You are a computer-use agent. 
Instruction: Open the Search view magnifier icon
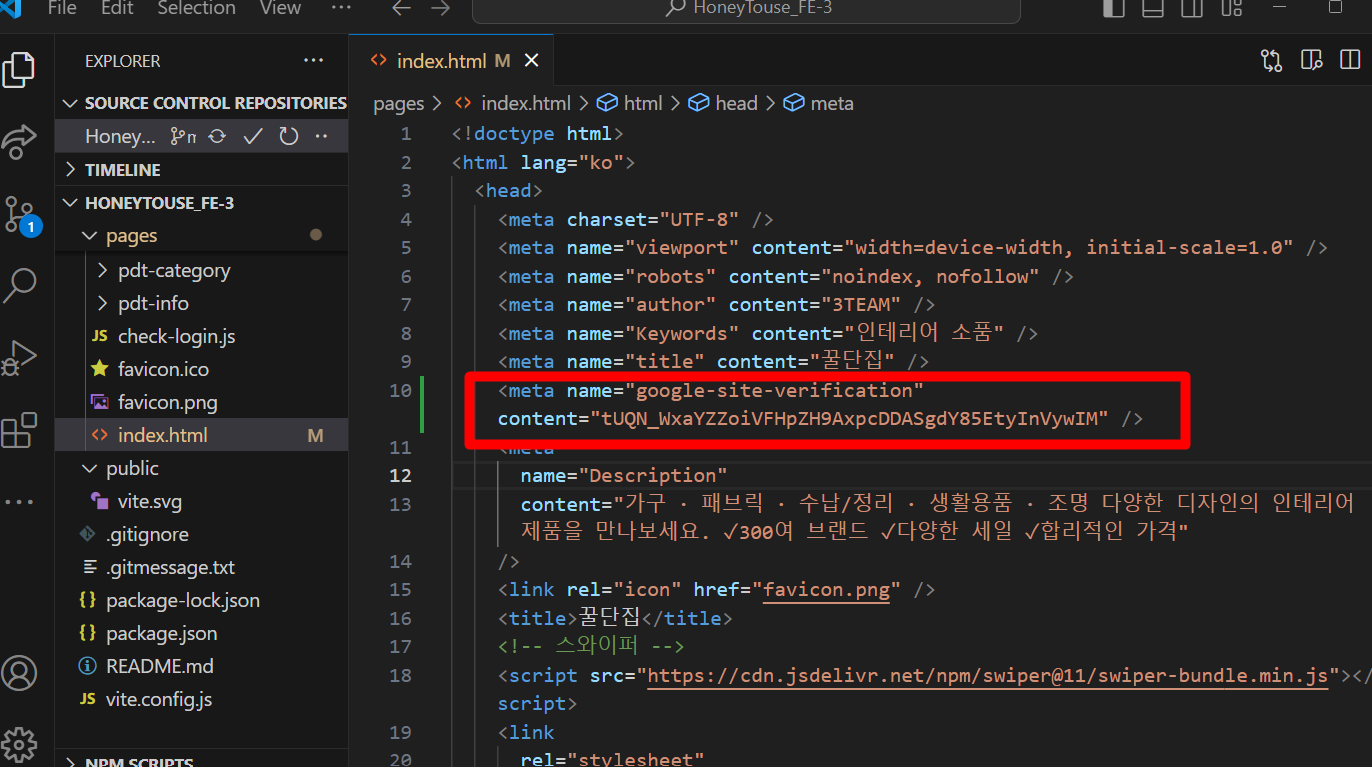pyautogui.click(x=20, y=285)
